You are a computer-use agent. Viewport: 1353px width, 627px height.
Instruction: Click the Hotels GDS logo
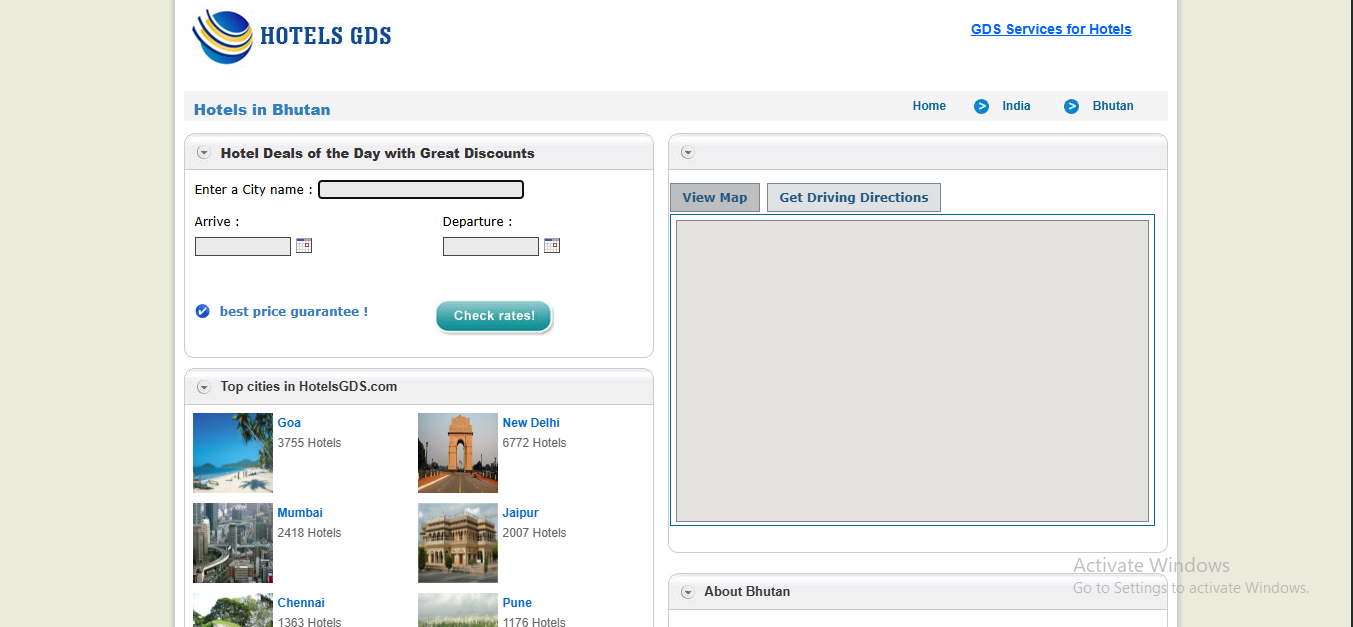coord(291,37)
